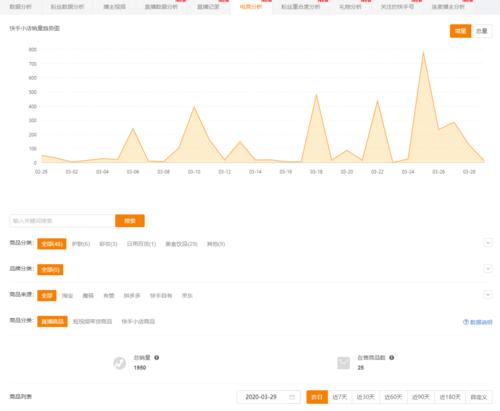The height and width of the screenshot is (411, 500).
Task: Select the 近7天 time range
Action: click(x=340, y=397)
